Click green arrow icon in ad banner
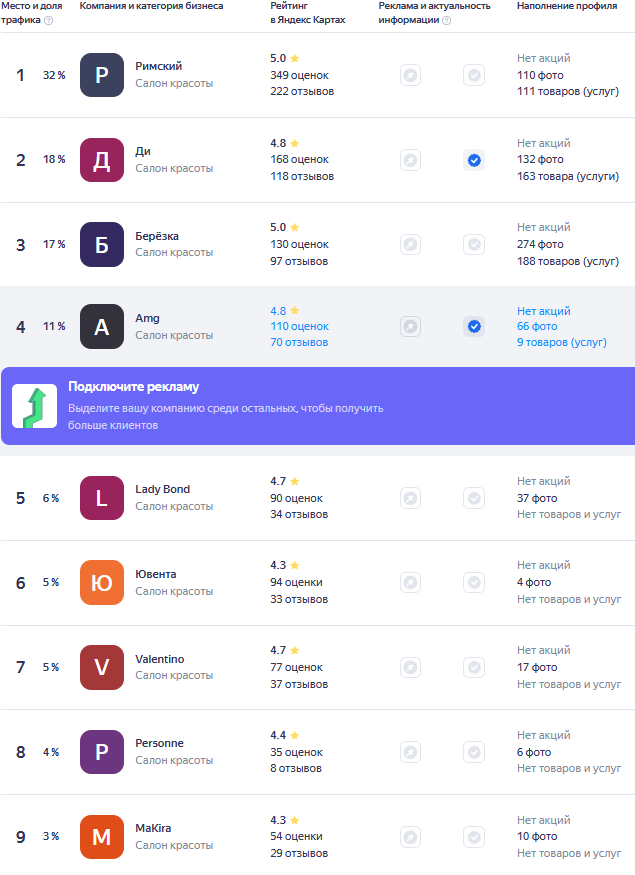635x875 pixels. pos(34,406)
